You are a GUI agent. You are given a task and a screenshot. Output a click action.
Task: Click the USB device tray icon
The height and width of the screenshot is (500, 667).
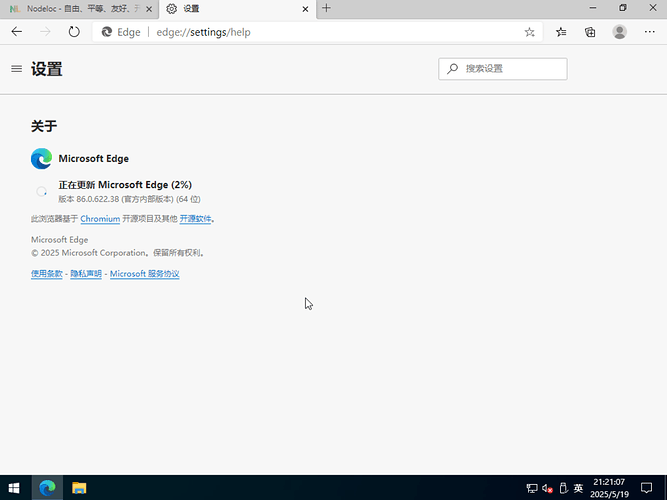pos(563,488)
